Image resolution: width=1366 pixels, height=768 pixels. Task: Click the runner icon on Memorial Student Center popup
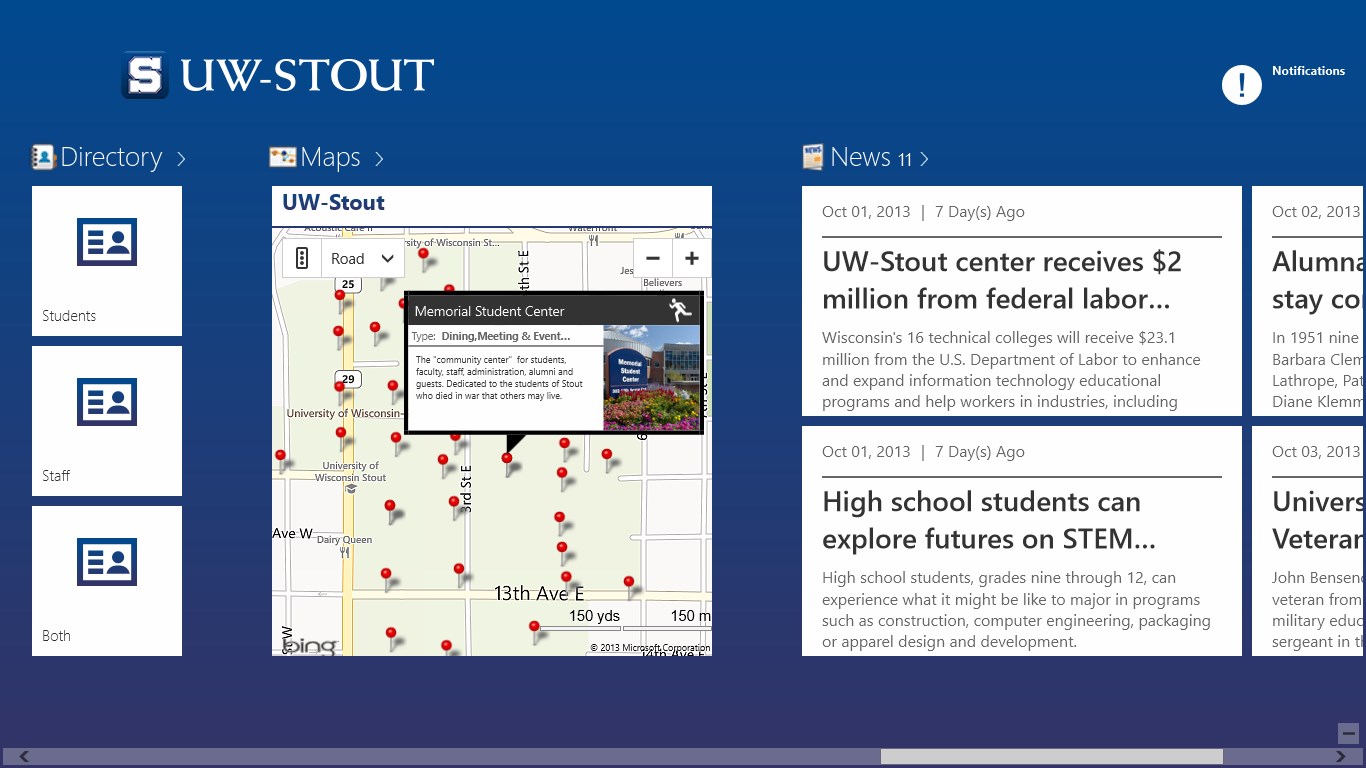(x=679, y=311)
